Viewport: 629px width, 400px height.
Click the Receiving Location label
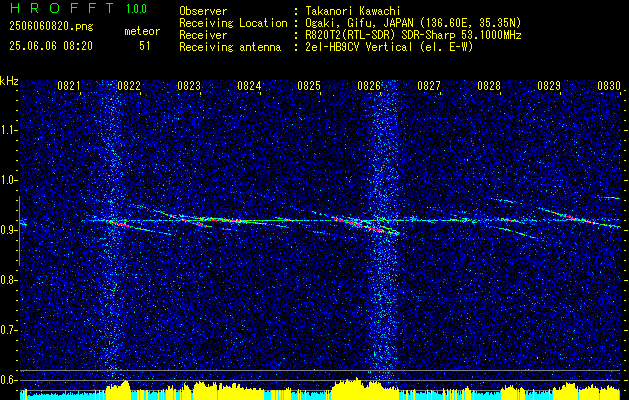233,23
